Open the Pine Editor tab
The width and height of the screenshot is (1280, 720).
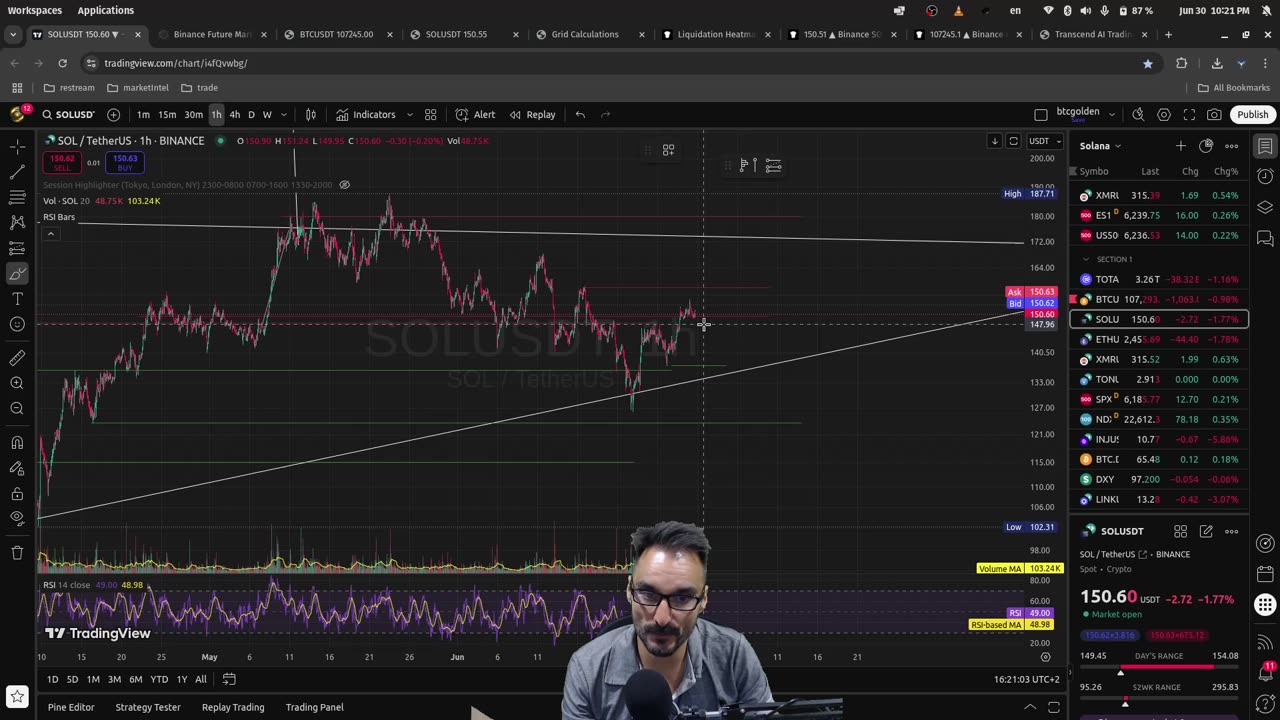(71, 707)
